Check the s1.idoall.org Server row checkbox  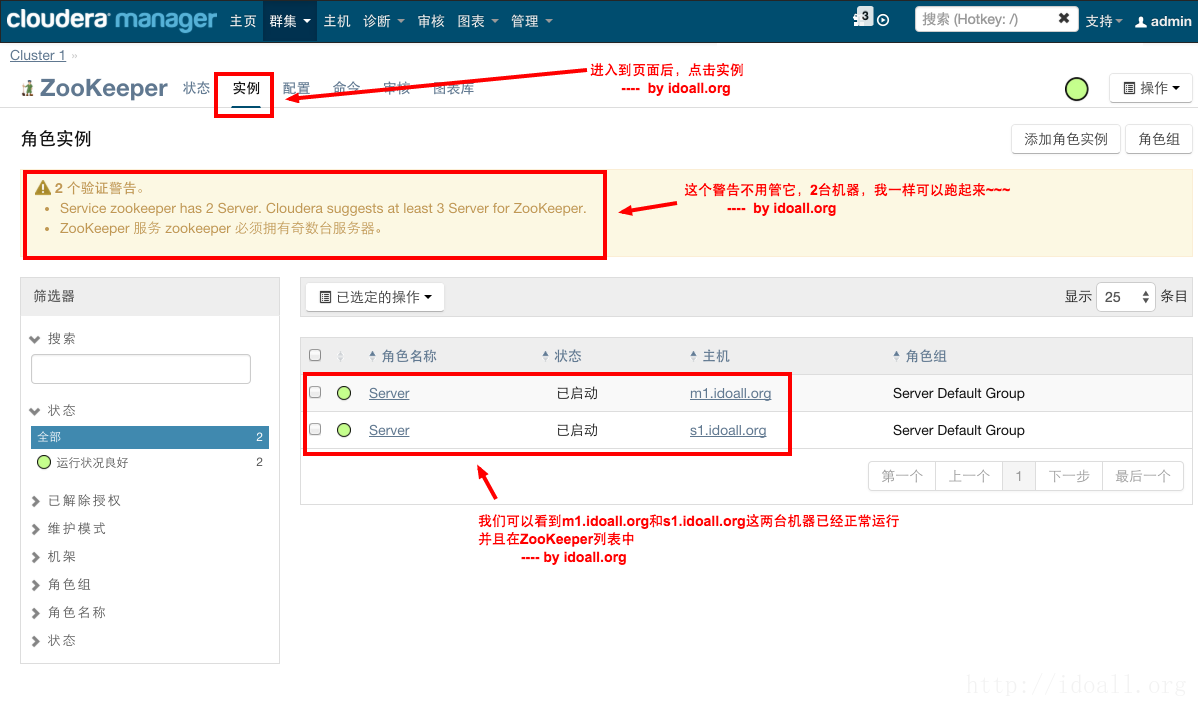click(315, 430)
